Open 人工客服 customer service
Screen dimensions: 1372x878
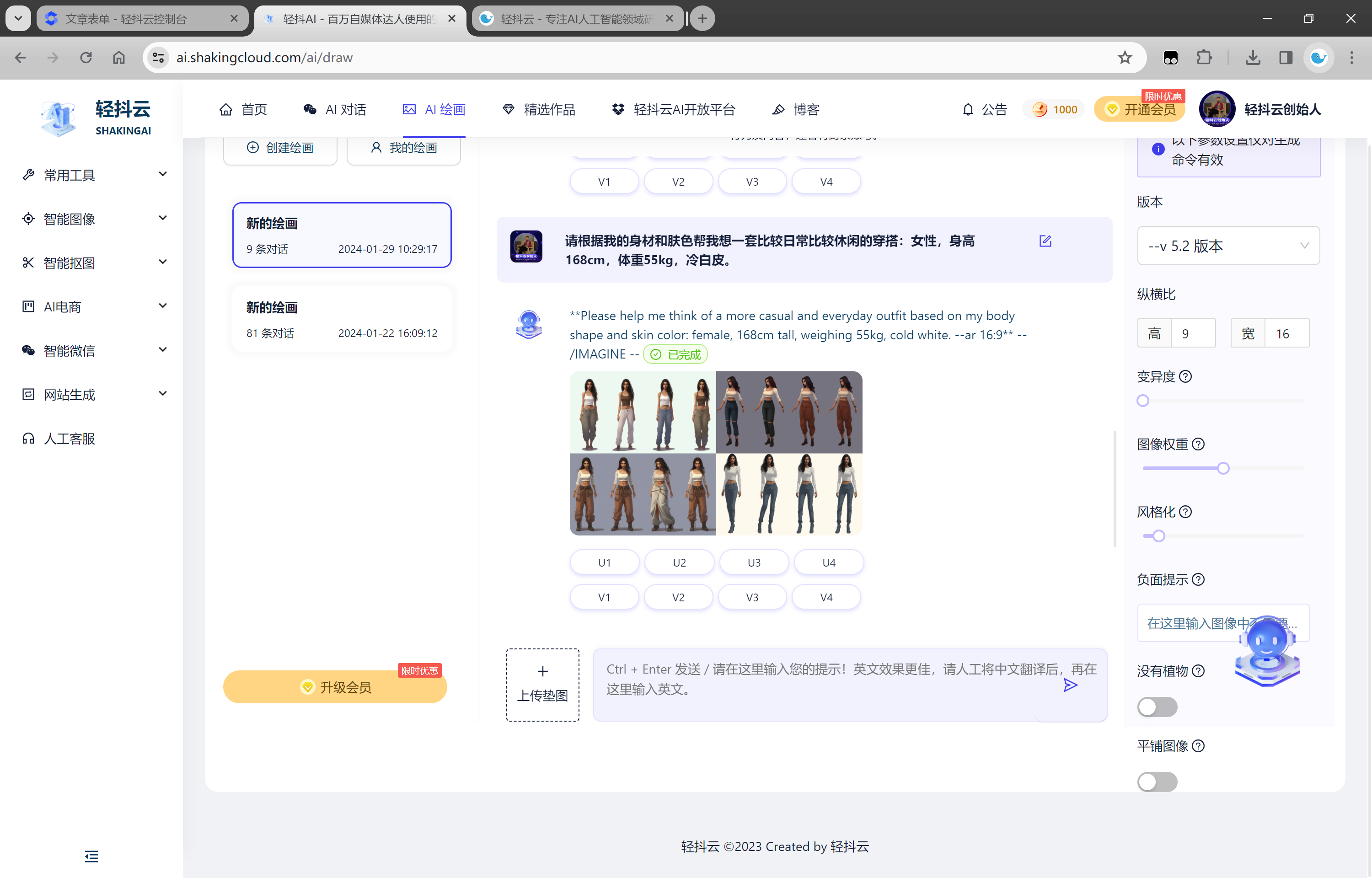[x=59, y=438]
